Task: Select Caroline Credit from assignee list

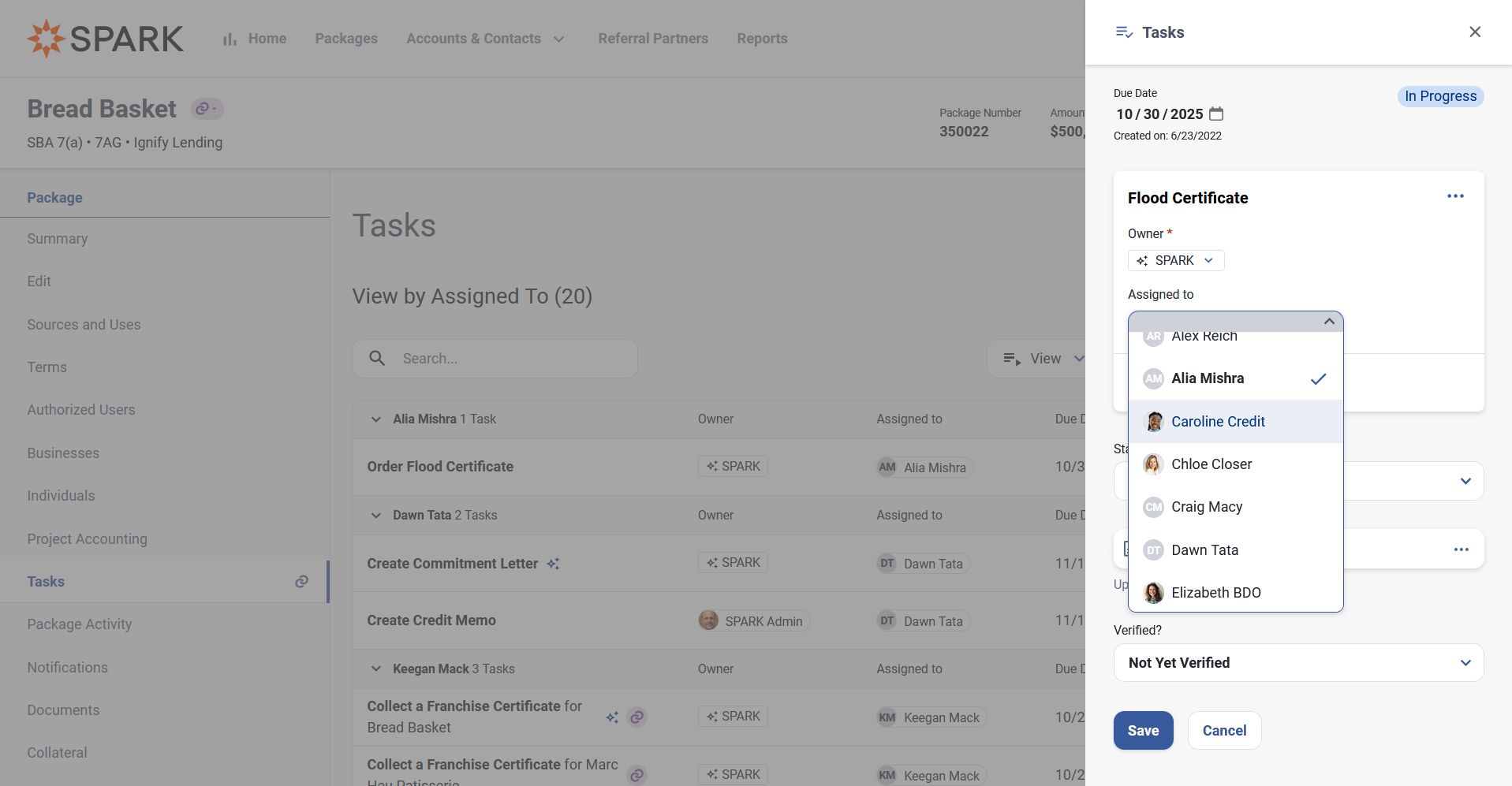Action: tap(1218, 422)
